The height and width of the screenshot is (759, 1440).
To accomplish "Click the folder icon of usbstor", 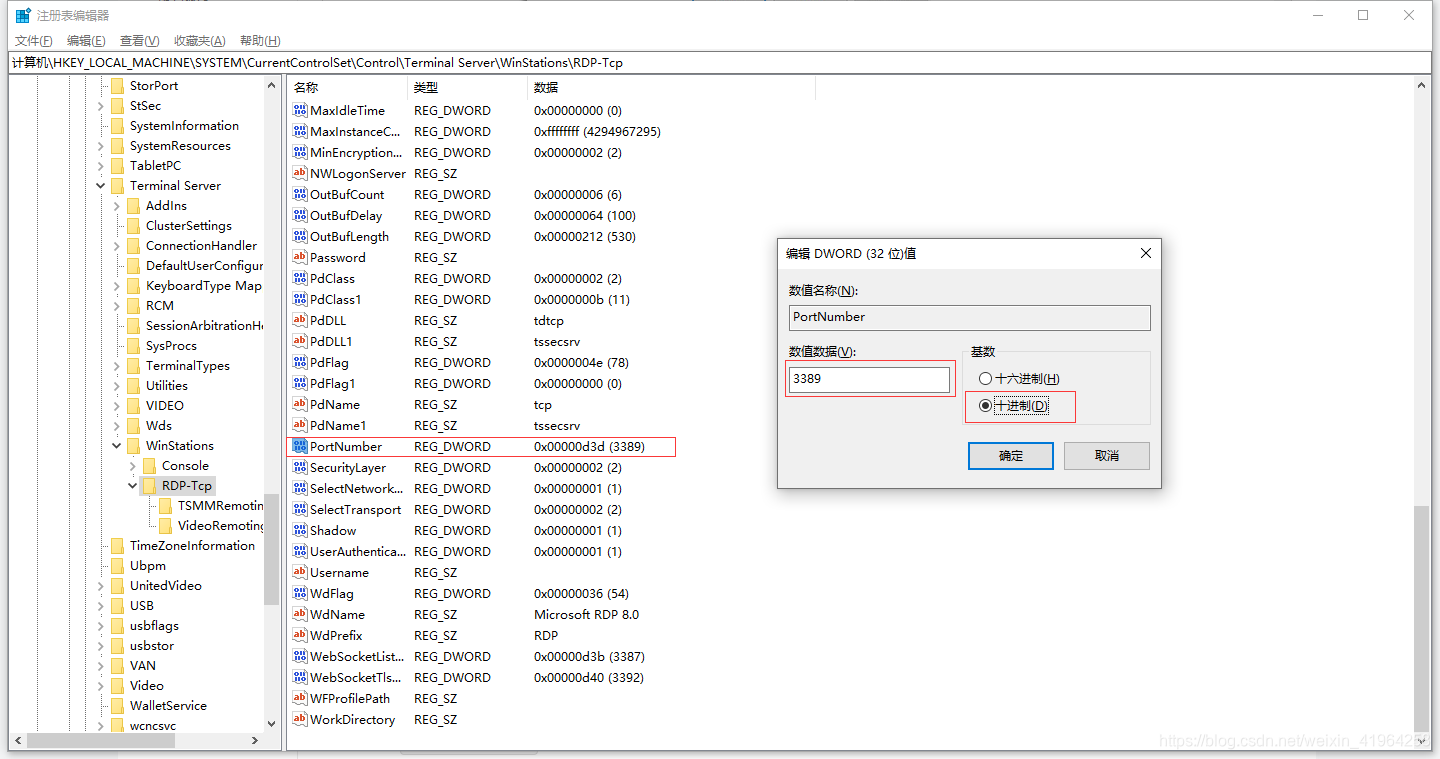I will [118, 645].
